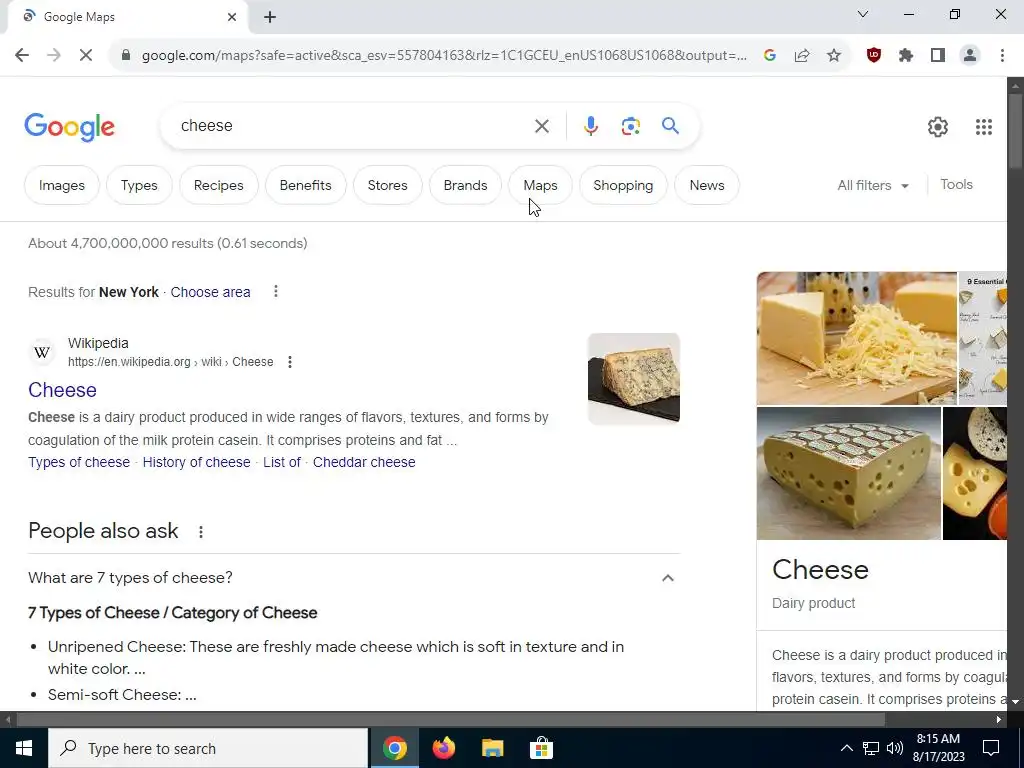Open more options beside Wikipedia result URL
The width and height of the screenshot is (1024, 768).
tap(290, 362)
